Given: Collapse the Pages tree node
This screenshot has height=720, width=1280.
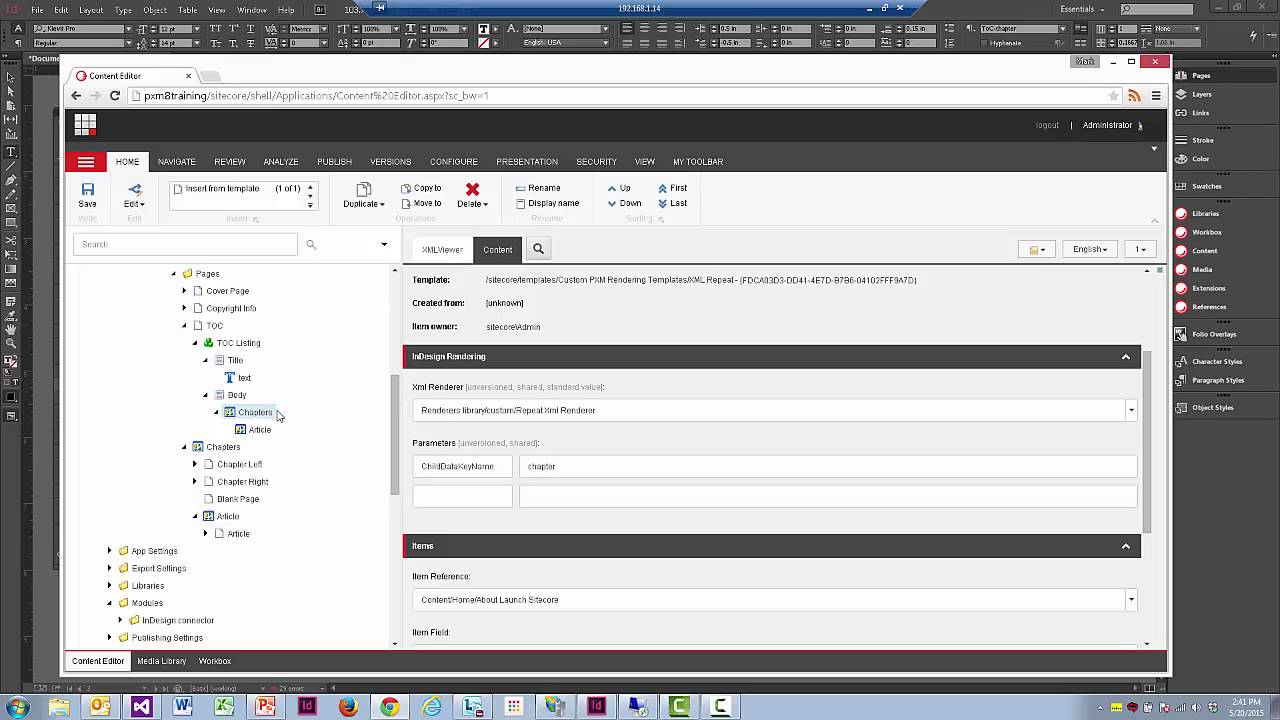Looking at the screenshot, I should pos(174,274).
